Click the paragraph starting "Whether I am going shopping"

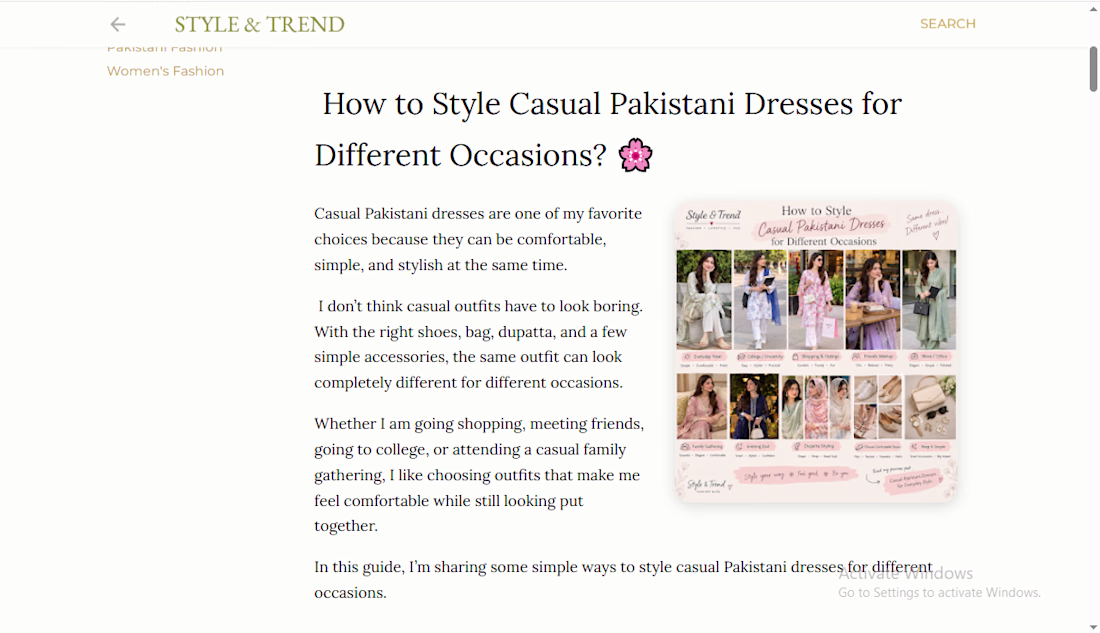(479, 475)
